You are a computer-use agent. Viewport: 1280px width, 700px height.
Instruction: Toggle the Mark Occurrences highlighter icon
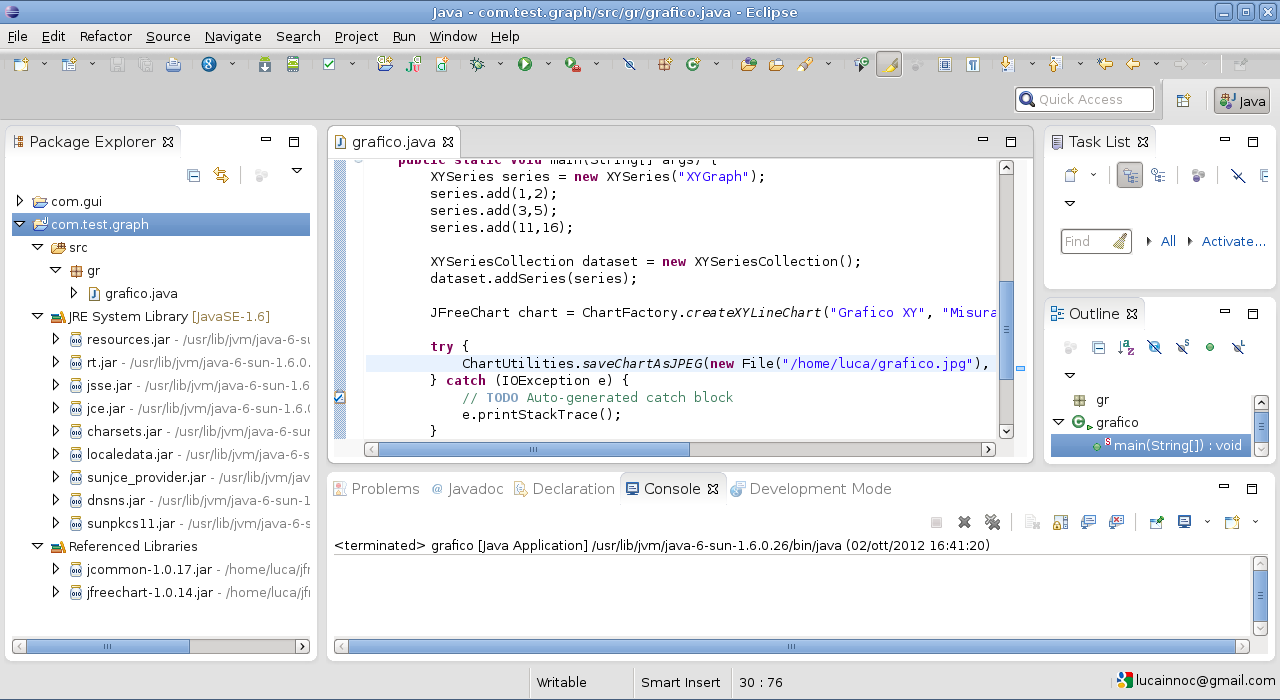[x=890, y=62]
